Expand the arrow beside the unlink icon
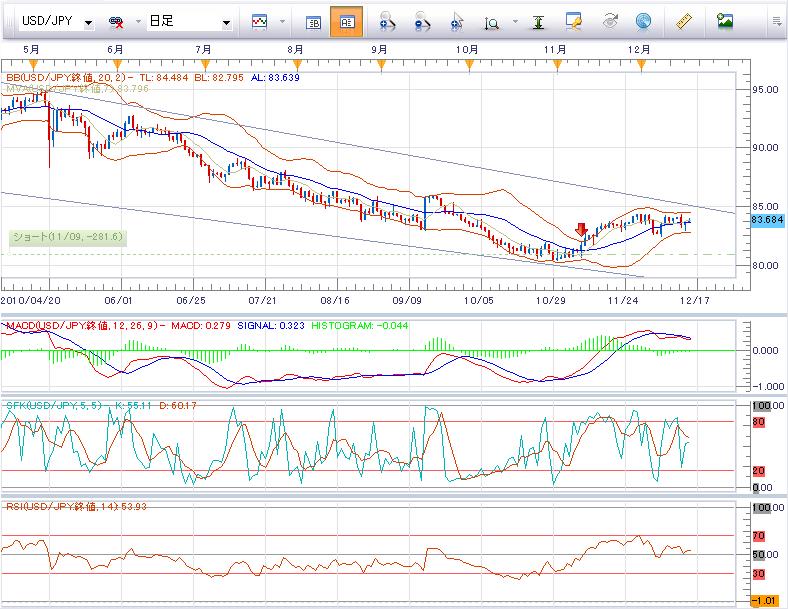 138,22
